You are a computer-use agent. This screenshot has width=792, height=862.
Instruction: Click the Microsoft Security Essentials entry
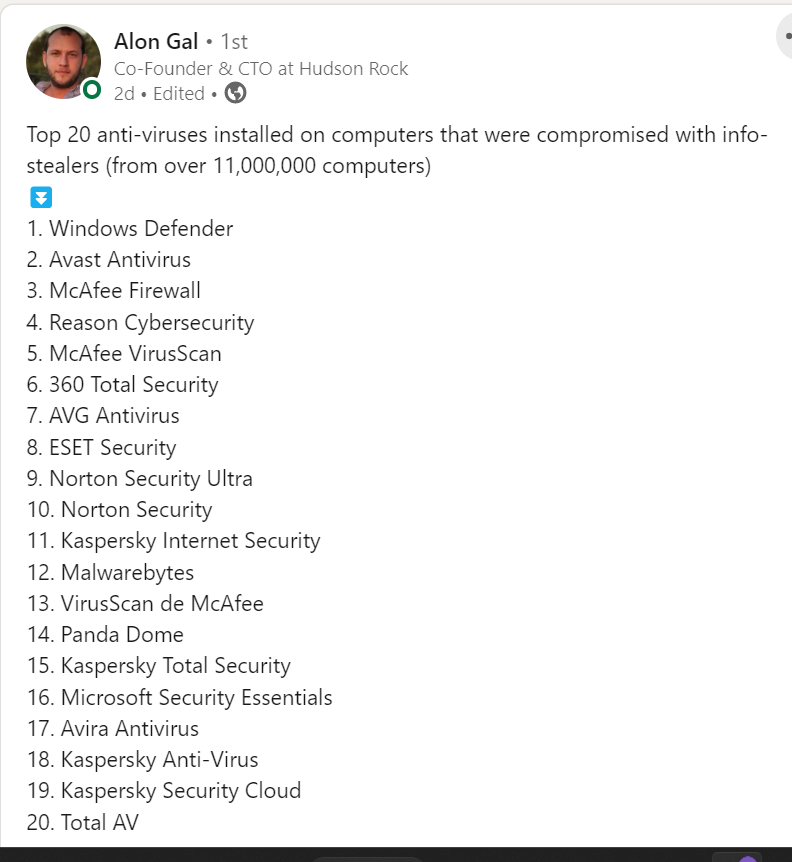point(180,697)
